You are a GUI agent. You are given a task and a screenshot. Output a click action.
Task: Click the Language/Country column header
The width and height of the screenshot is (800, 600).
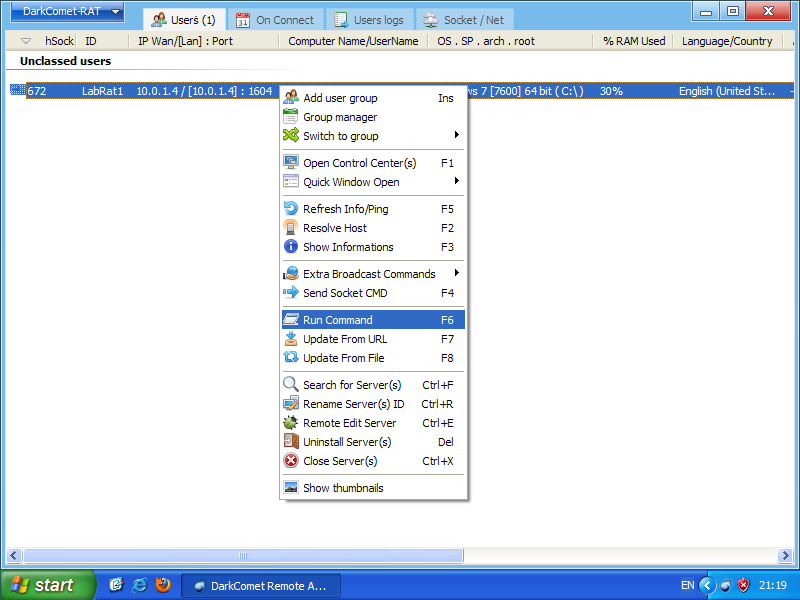pyautogui.click(x=727, y=41)
